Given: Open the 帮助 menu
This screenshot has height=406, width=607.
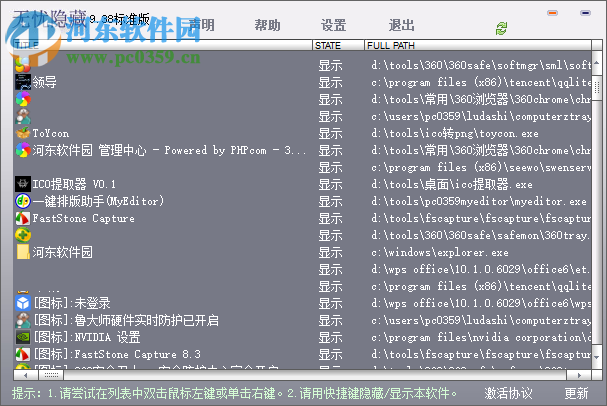Looking at the screenshot, I should coord(267,26).
